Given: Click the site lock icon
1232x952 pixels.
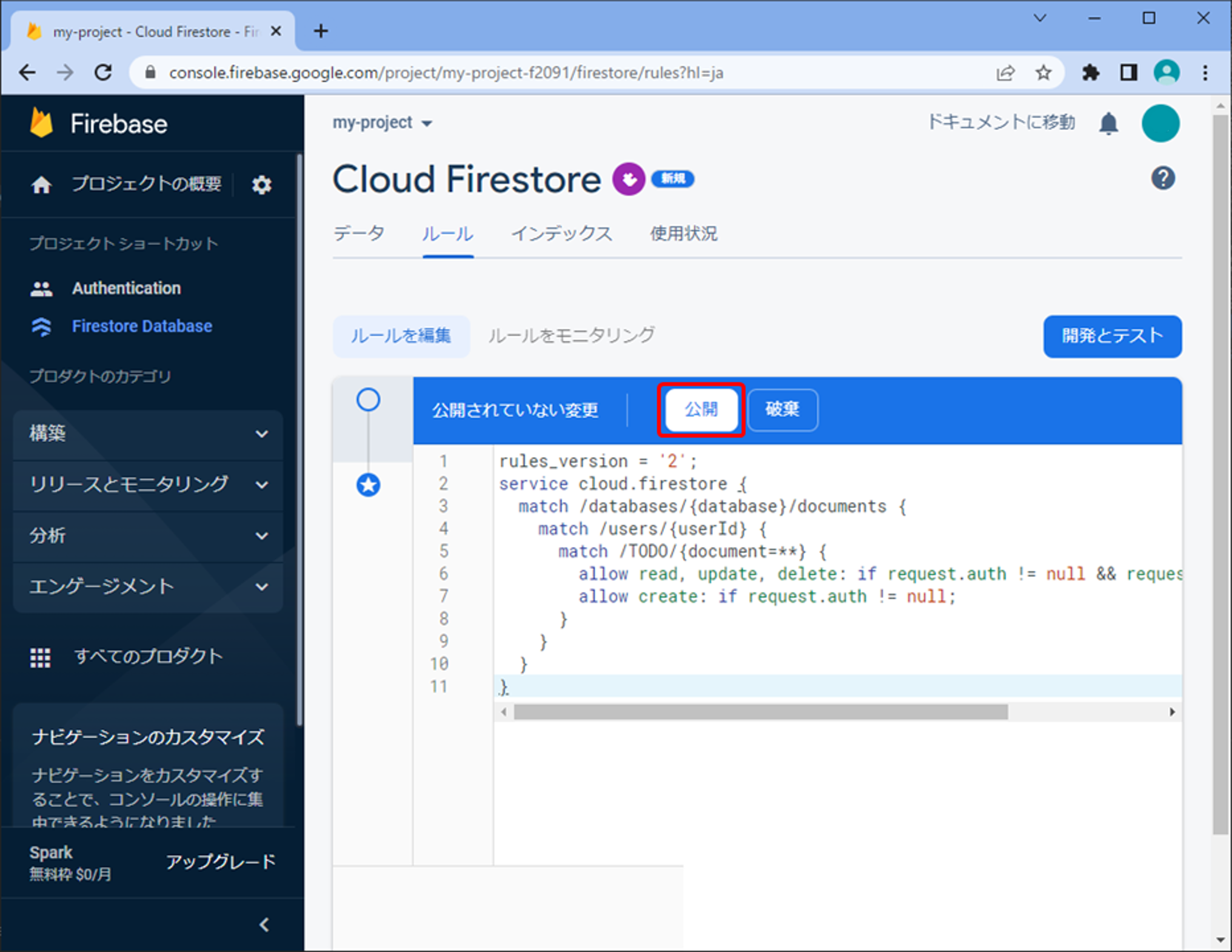Looking at the screenshot, I should (150, 73).
